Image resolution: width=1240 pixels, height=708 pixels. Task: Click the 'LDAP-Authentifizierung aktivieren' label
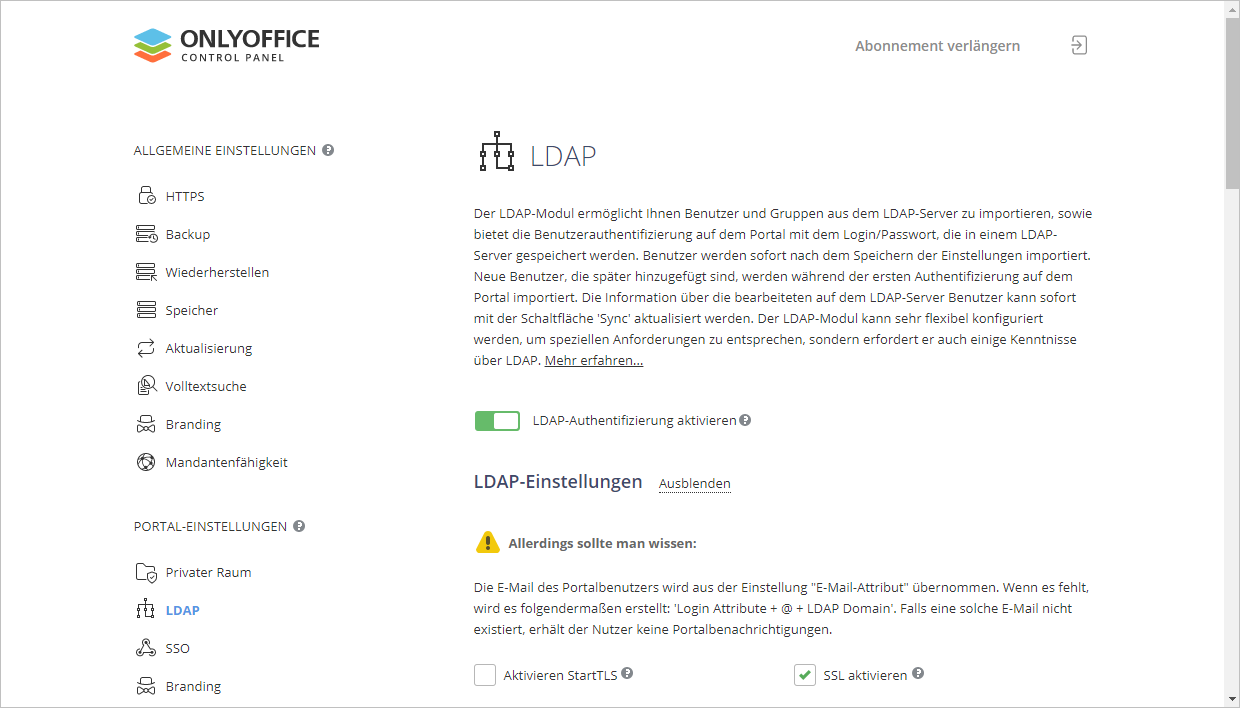635,421
